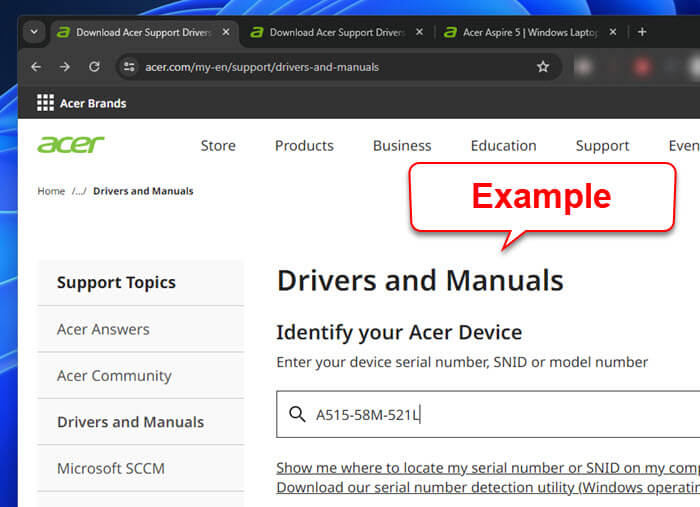Open Acer Community in Support Topics
The width and height of the screenshot is (700, 507).
pyautogui.click(x=141, y=376)
